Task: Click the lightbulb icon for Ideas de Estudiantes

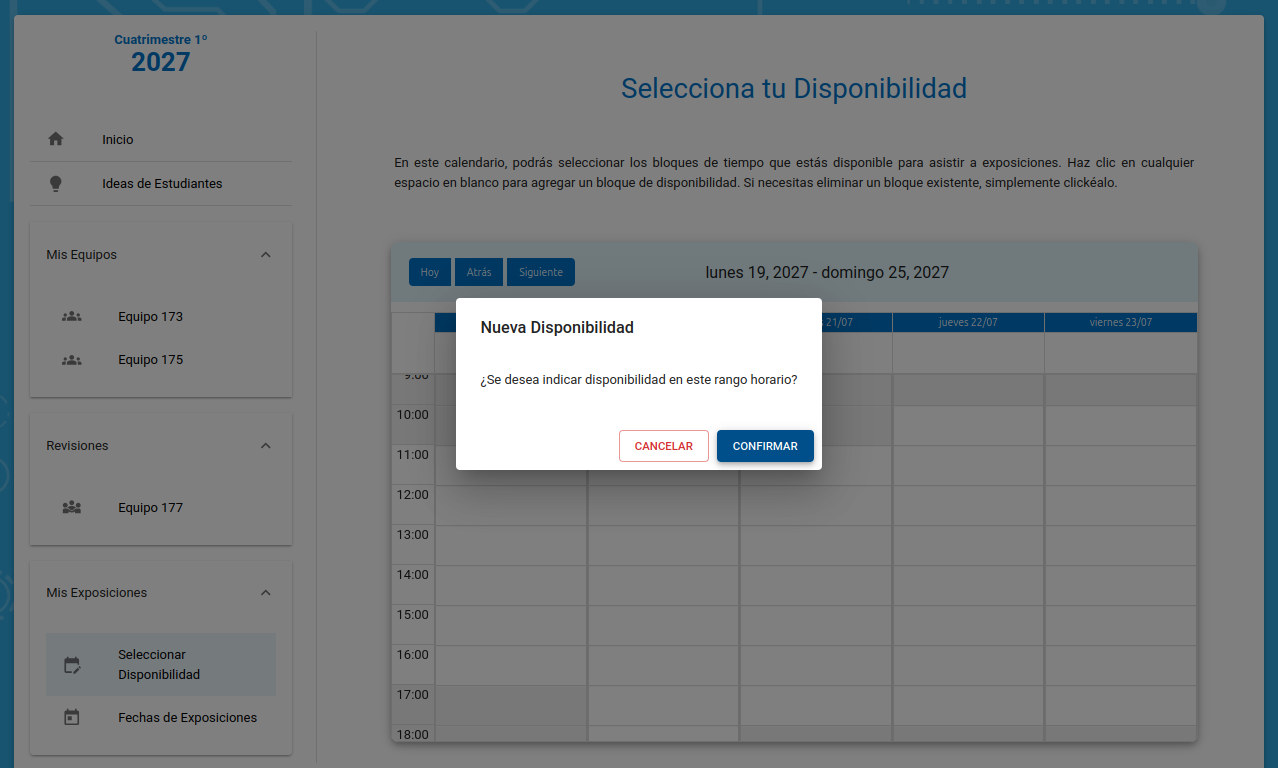Action: click(56, 184)
